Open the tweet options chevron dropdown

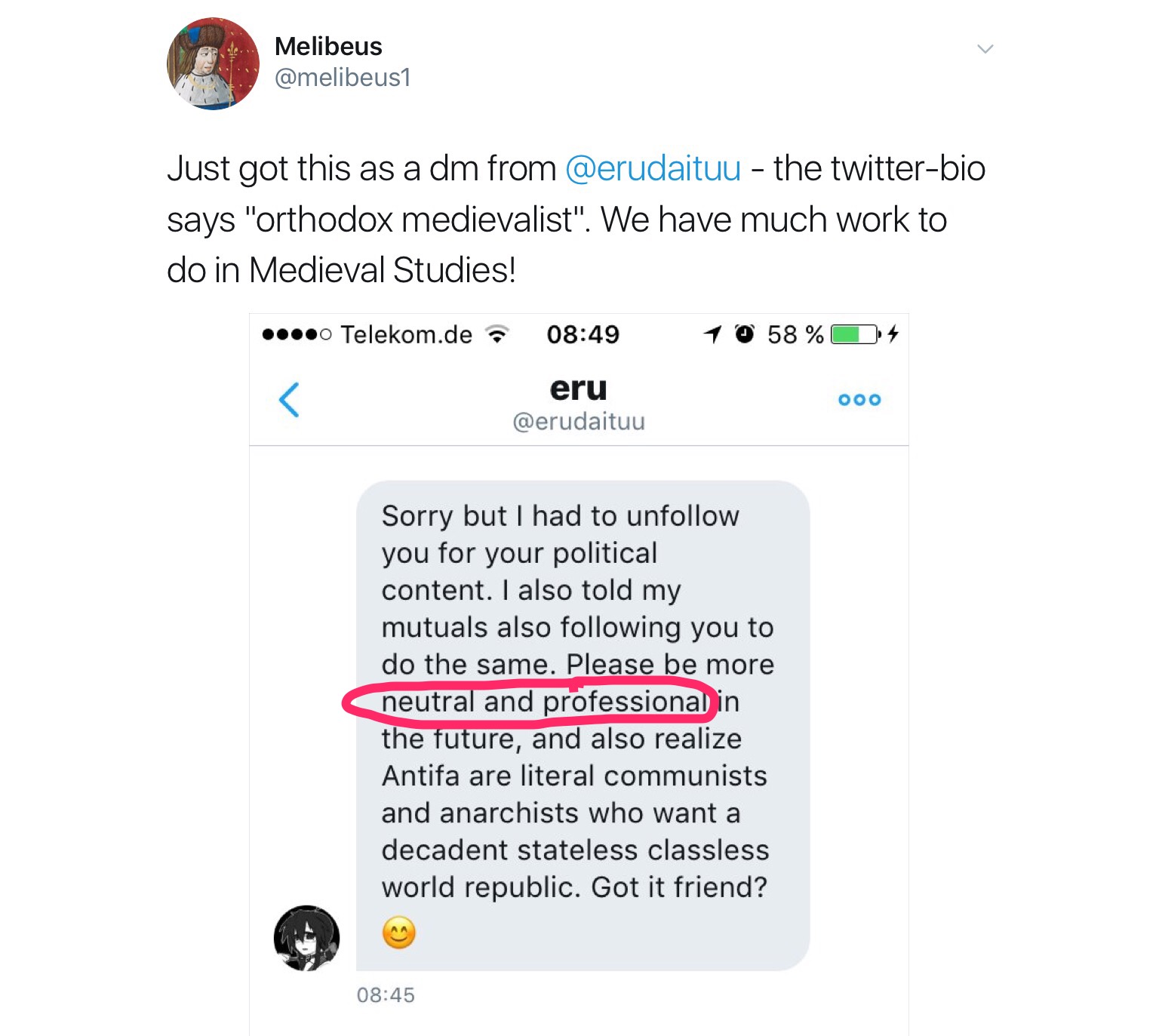pyautogui.click(x=985, y=49)
